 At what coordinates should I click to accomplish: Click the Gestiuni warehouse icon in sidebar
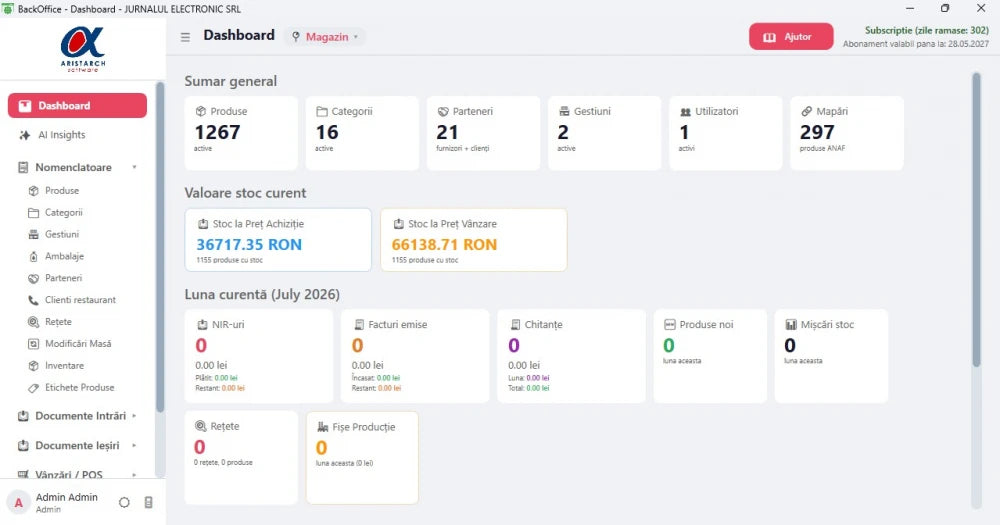[33, 235]
